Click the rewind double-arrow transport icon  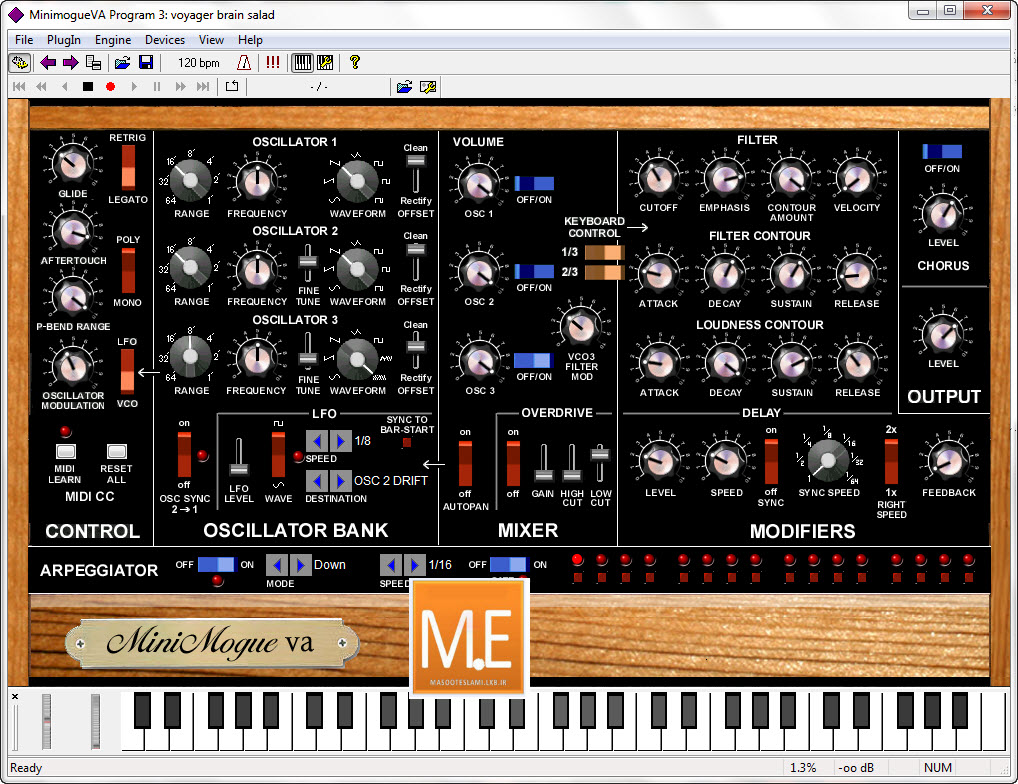42,86
